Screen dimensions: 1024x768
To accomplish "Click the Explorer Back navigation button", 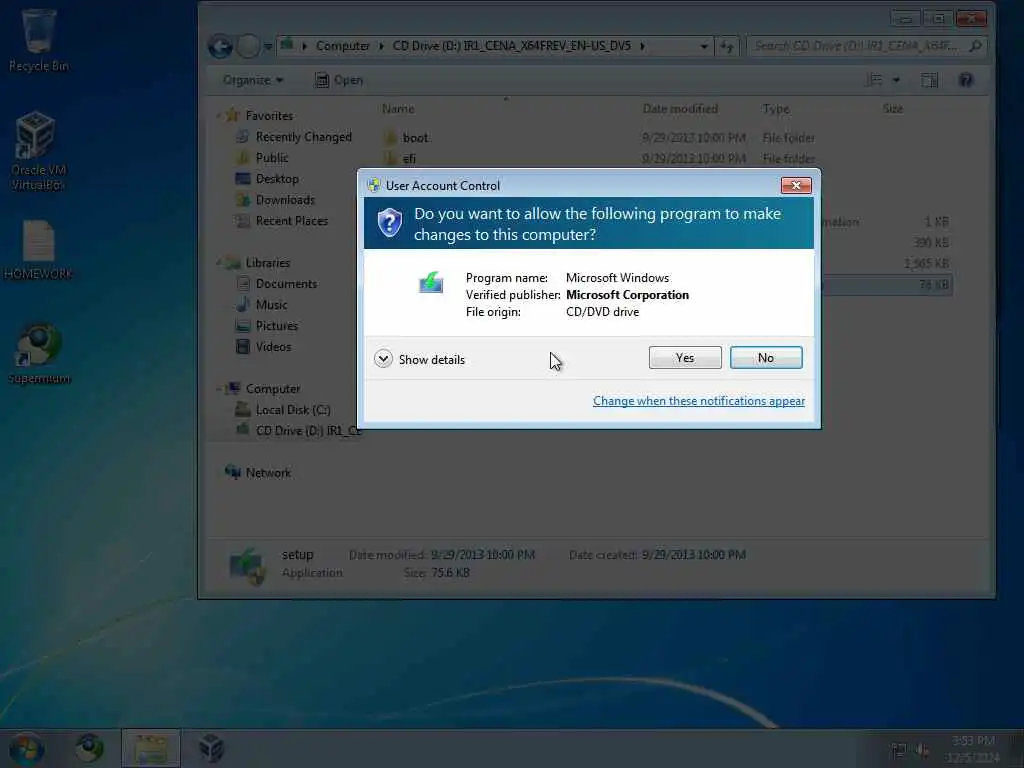I will [220, 46].
